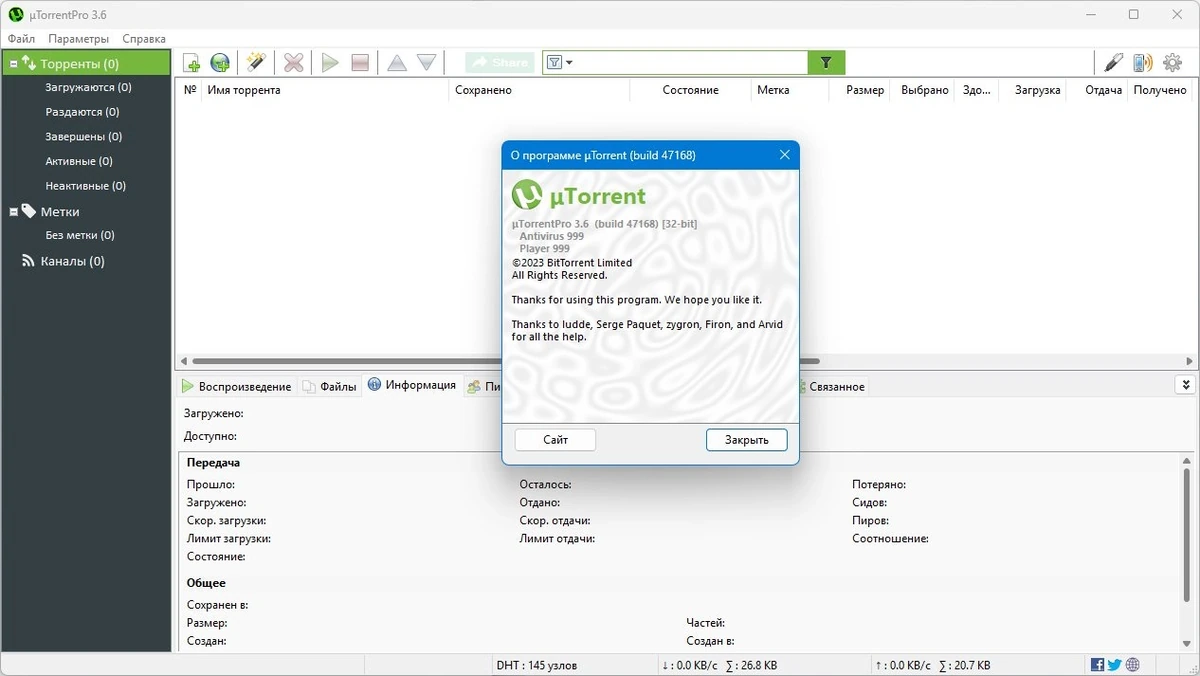
Task: Sort by the № column header
Action: (x=190, y=90)
